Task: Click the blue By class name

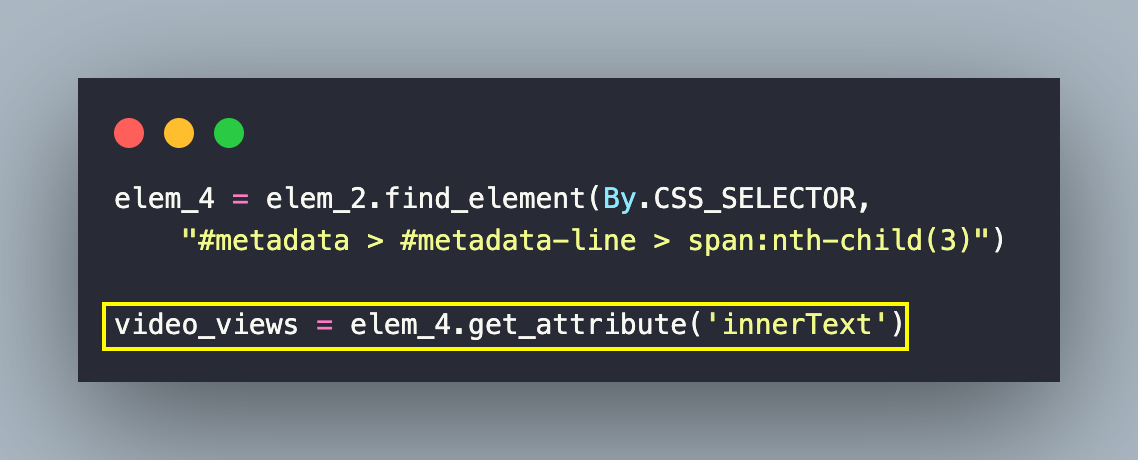Action: (619, 198)
